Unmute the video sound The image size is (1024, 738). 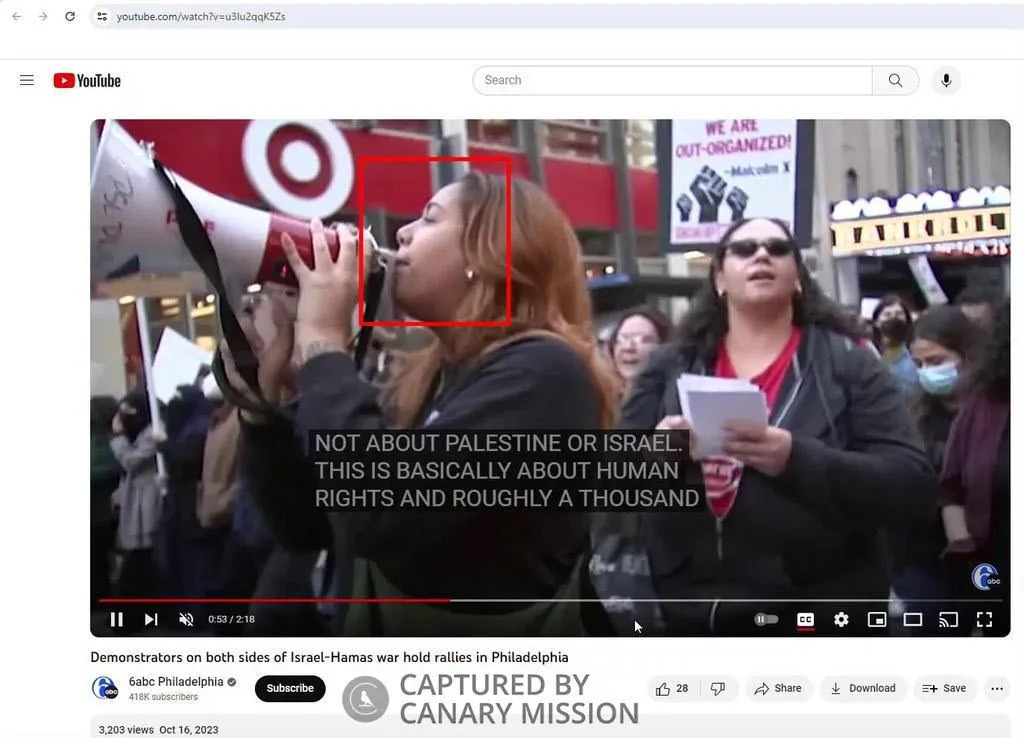(x=186, y=619)
